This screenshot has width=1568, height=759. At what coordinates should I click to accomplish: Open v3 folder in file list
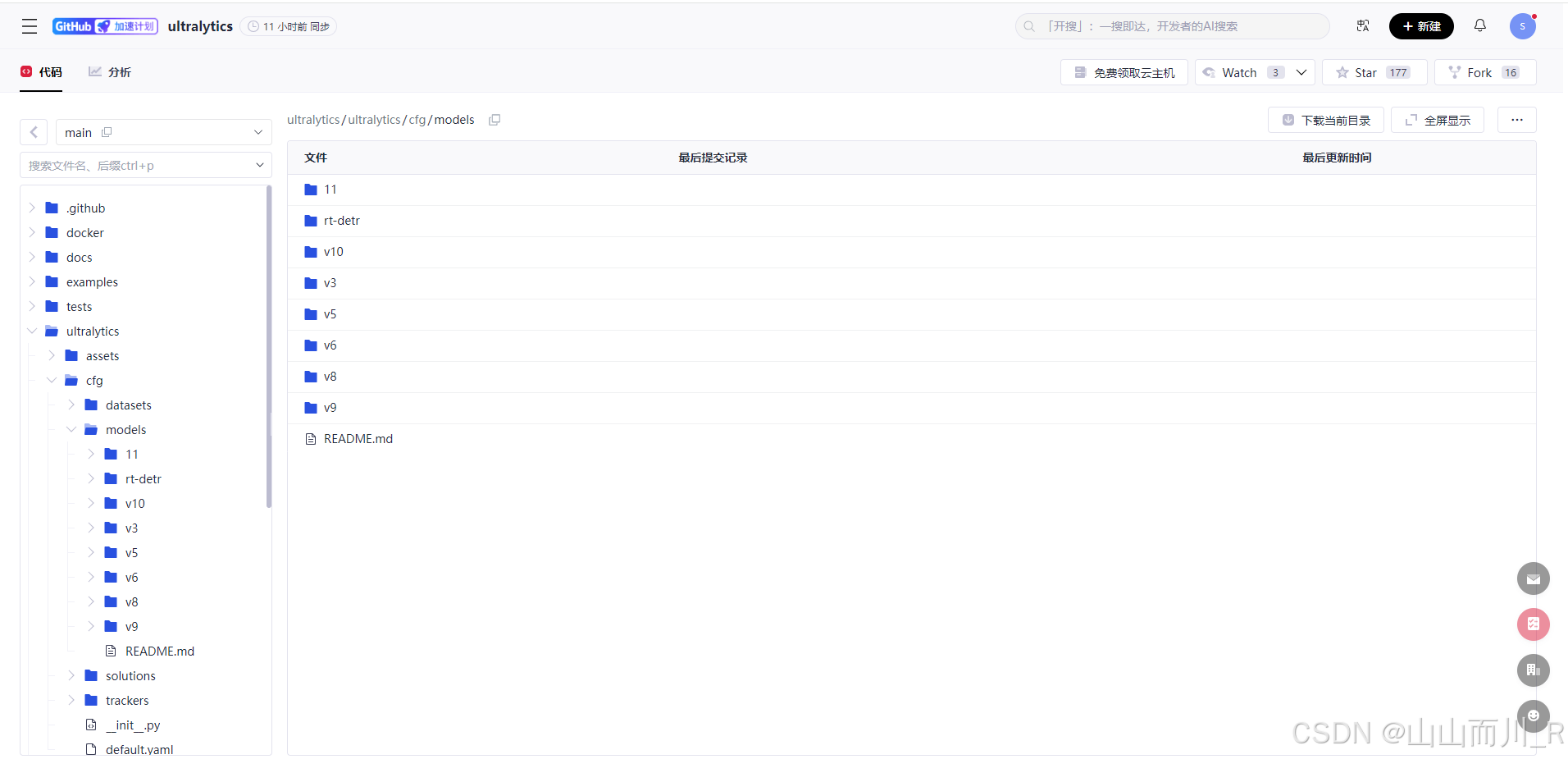coord(330,283)
